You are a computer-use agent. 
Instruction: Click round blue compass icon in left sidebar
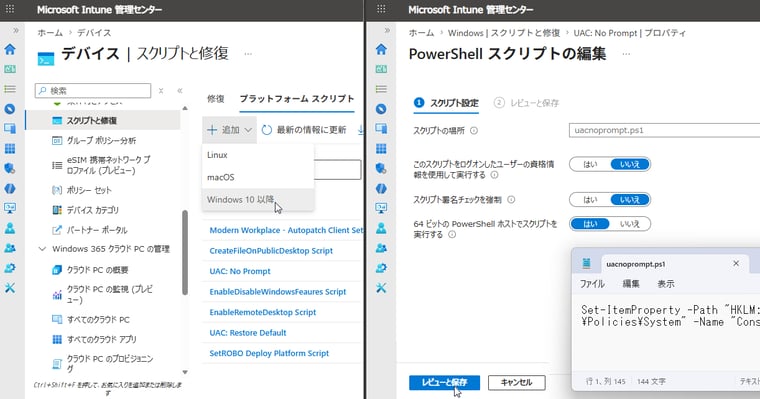10,109
